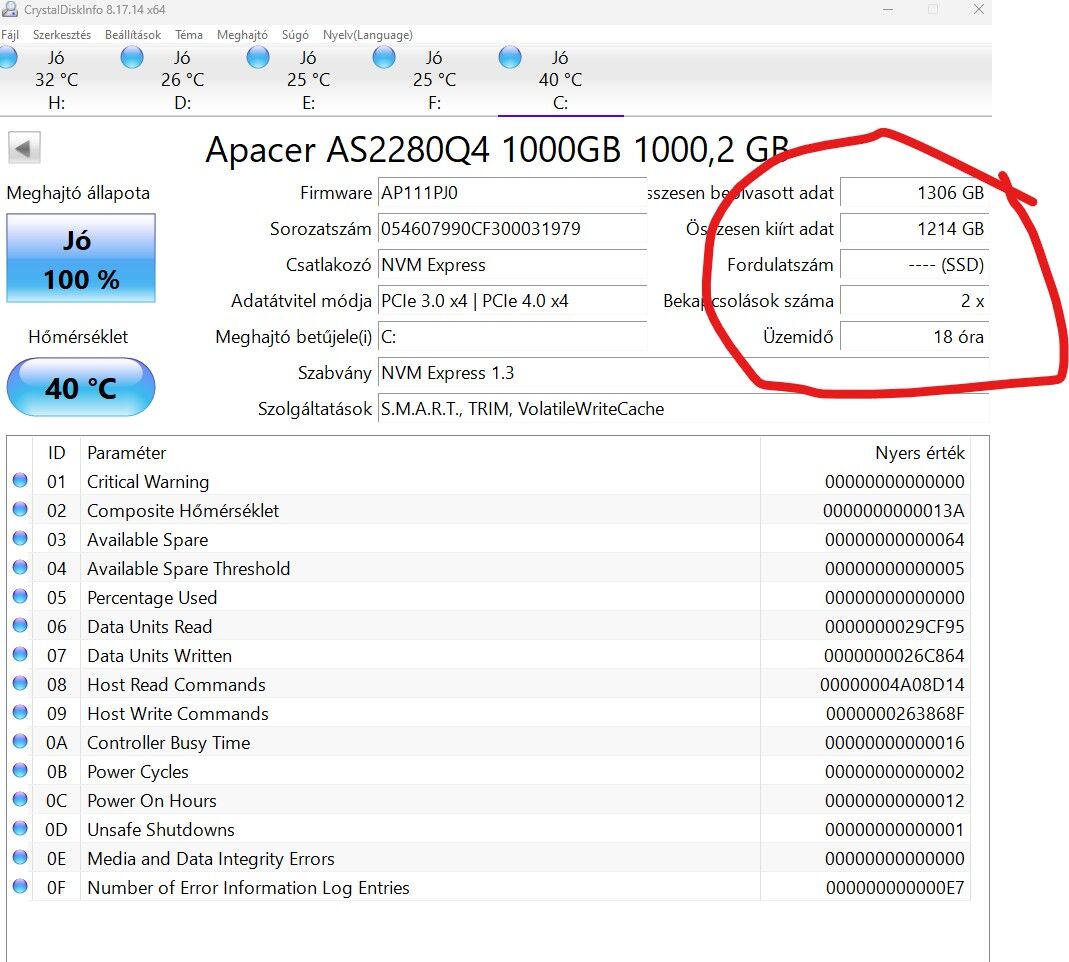The height and width of the screenshot is (962, 1069).
Task: Click the Apacer AS2280Q4 1000GB model title
Action: [497, 149]
